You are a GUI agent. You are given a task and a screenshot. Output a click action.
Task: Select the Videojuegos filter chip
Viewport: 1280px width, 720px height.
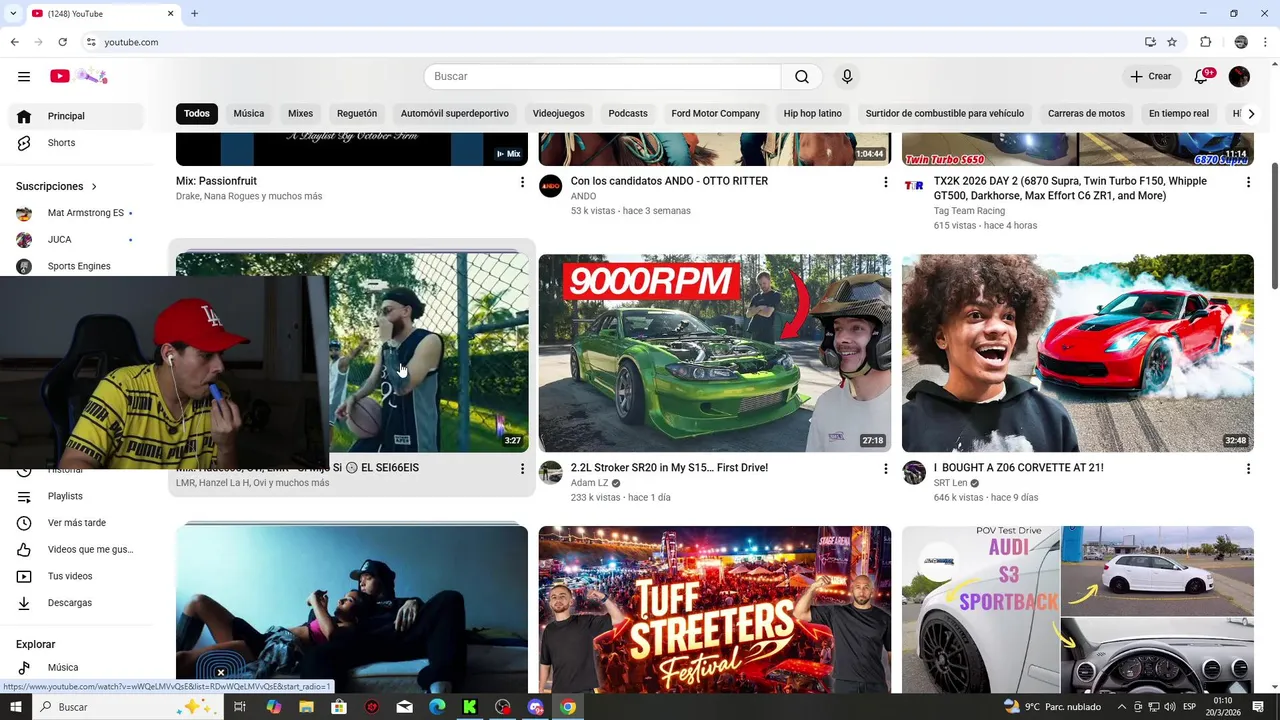coord(558,114)
